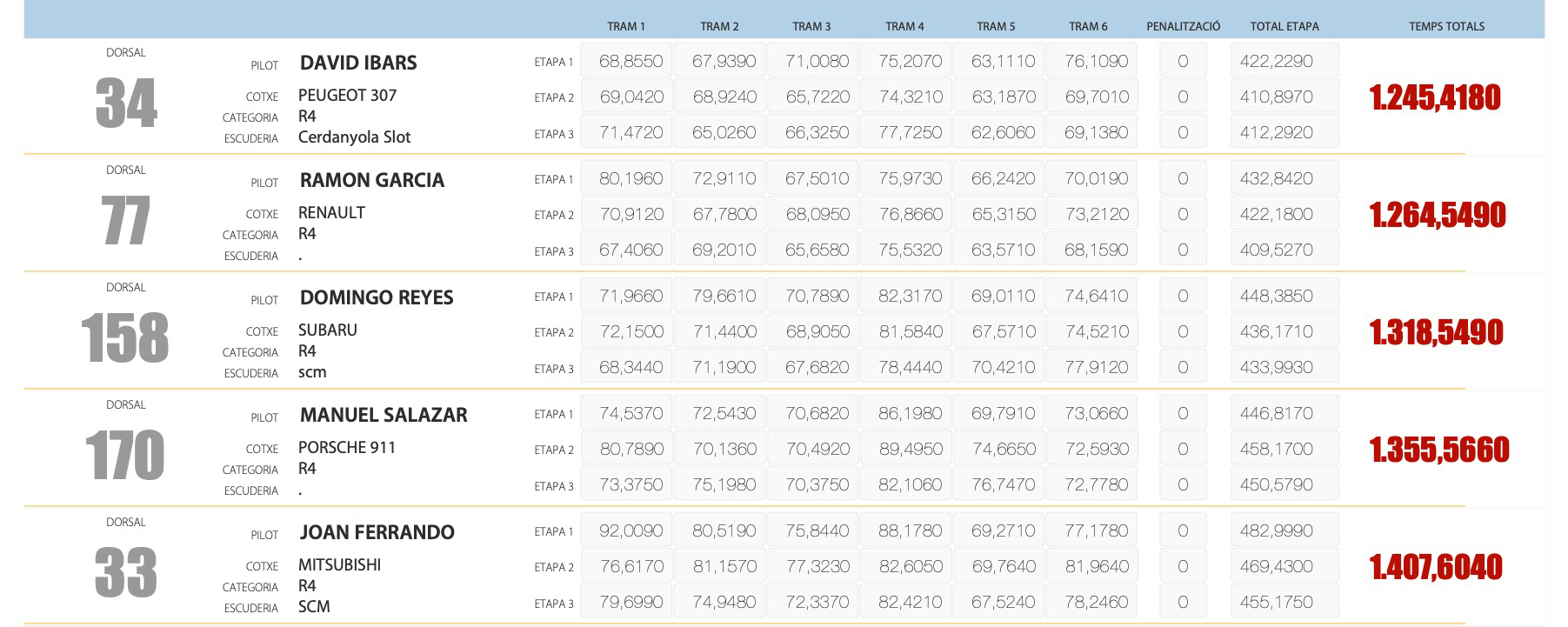Viewport: 1568px width, 627px height.
Task: Click the MITSUBISHI car name
Action: click(339, 565)
